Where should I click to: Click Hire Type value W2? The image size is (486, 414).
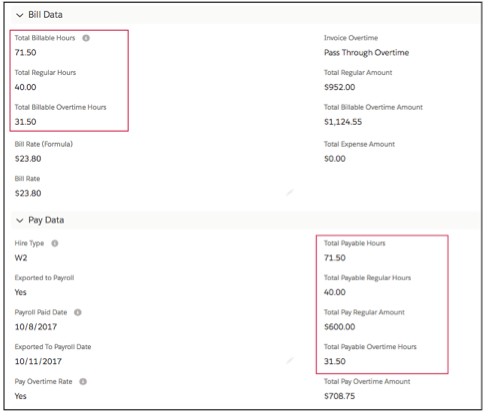pos(21,258)
